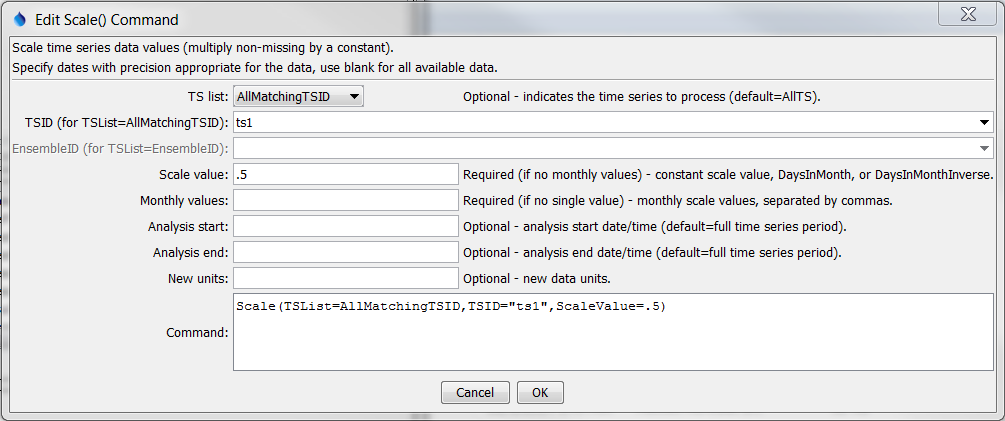Viewport: 1005px width, 421px height.
Task: Click the "Monthly values:" label
Action: point(184,200)
